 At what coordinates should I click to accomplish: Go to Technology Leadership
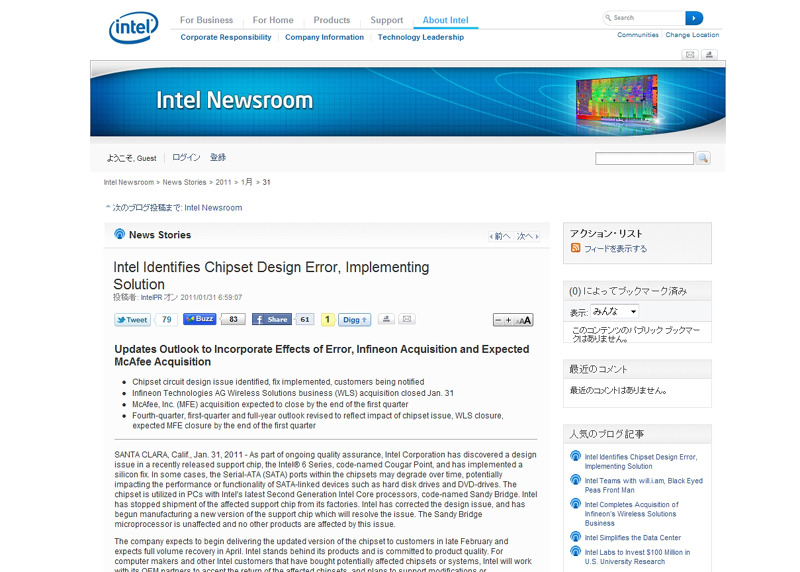click(420, 37)
